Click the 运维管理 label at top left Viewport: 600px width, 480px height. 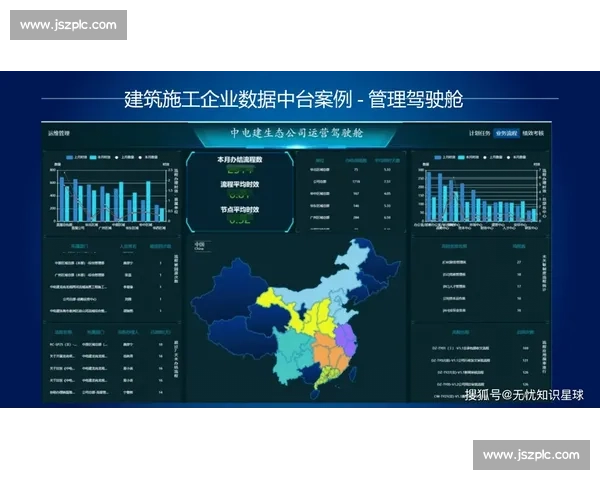tap(59, 133)
